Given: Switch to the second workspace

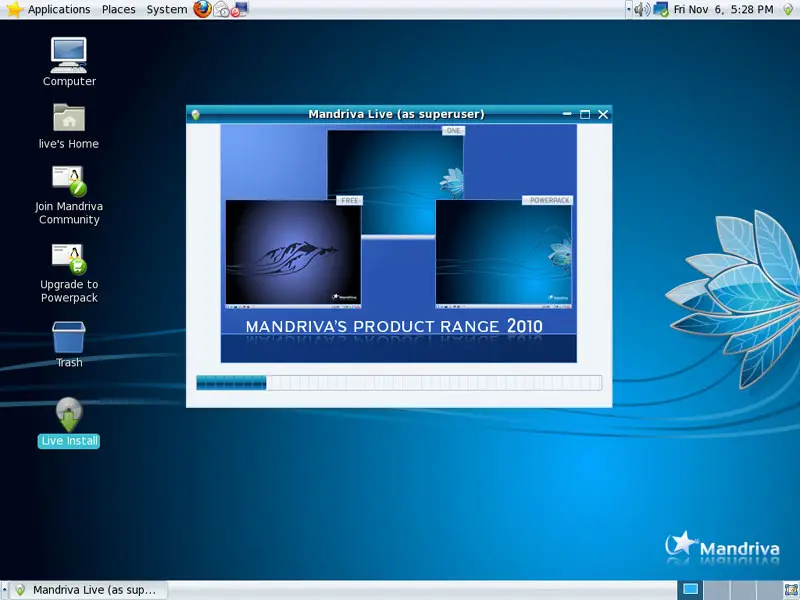Looking at the screenshot, I should point(717,590).
